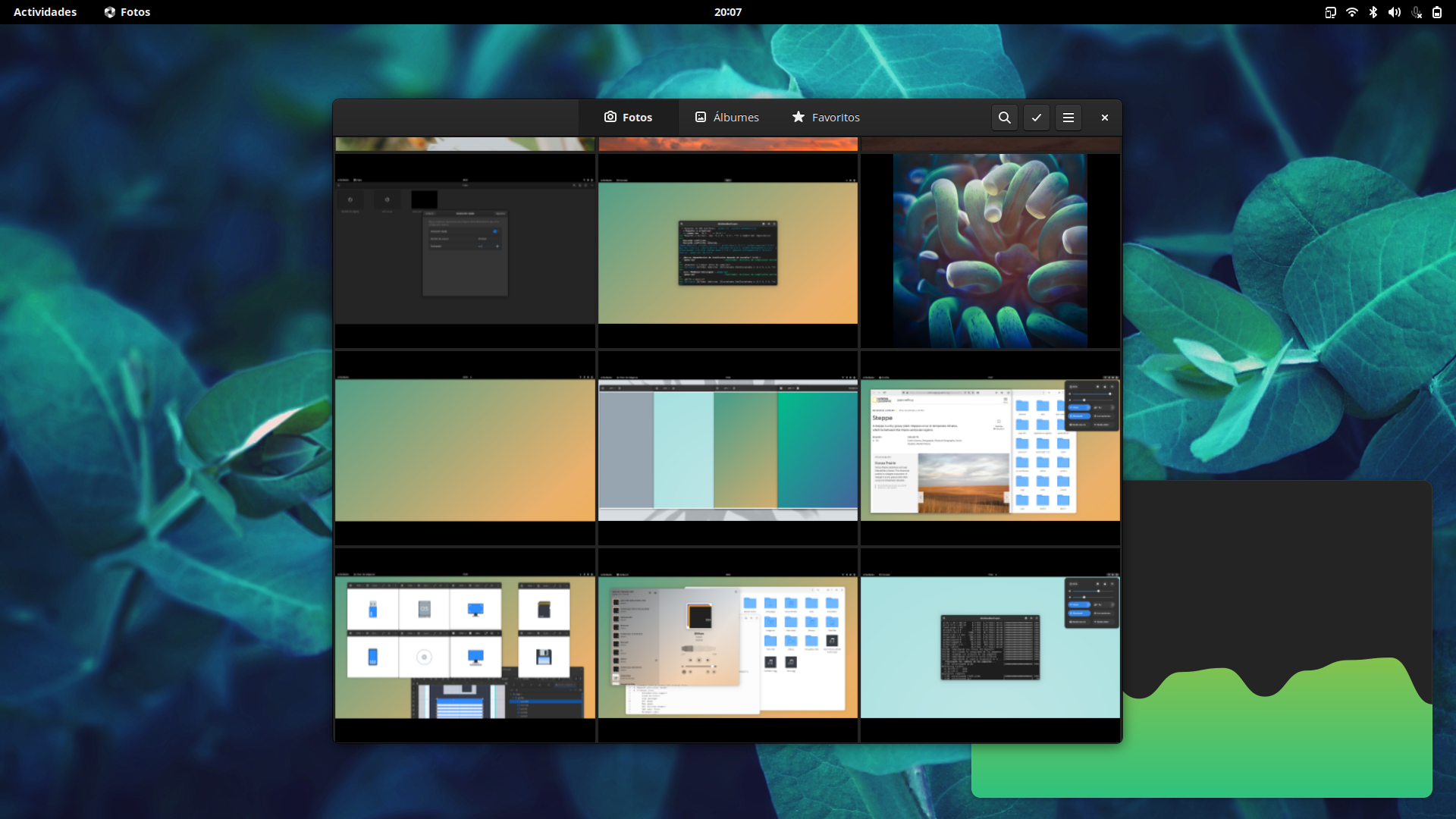1456x819 pixels.
Task: Click the search icon in Fotos header
Action: click(x=1004, y=118)
